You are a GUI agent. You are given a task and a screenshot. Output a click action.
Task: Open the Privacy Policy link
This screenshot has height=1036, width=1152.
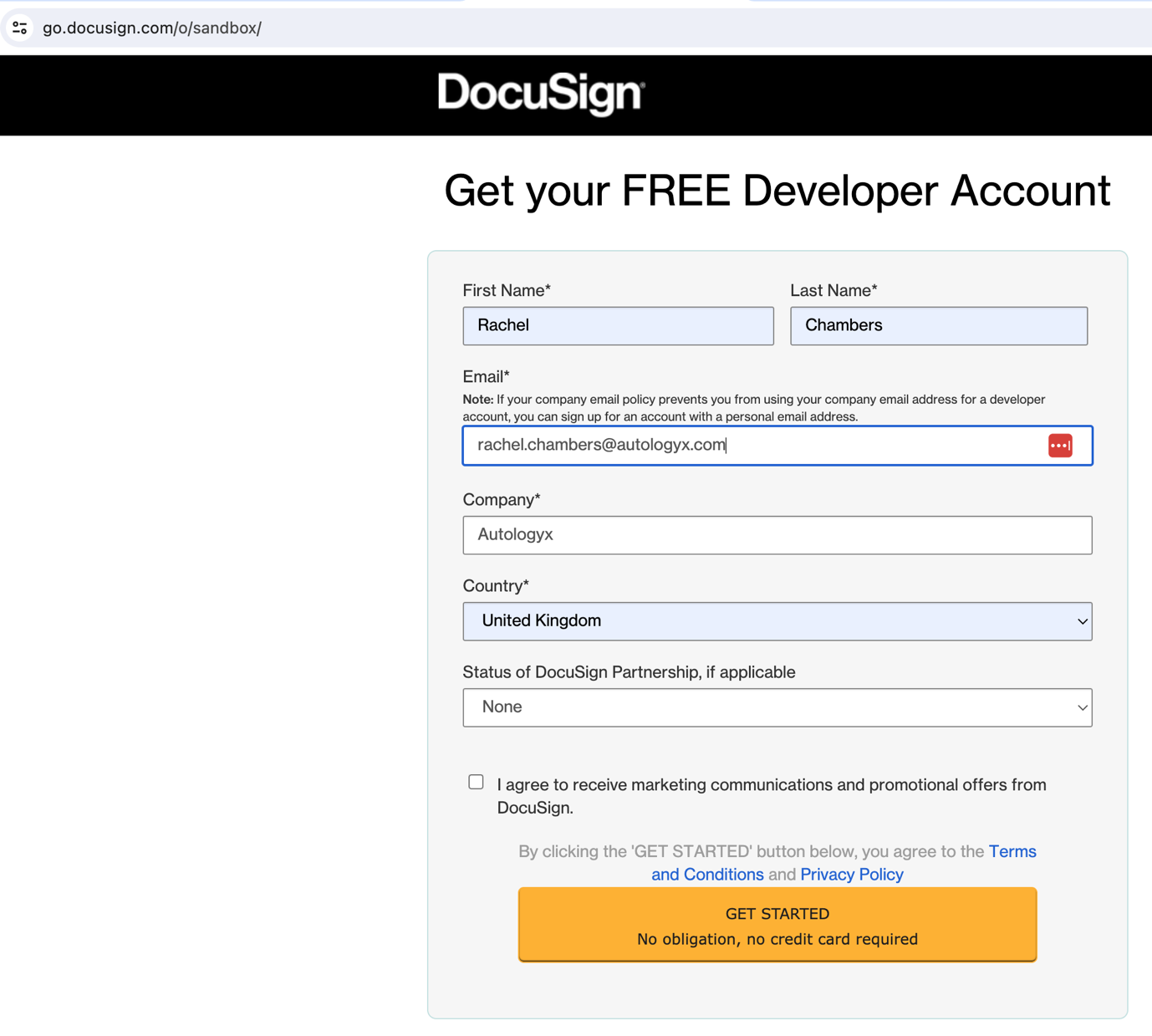[852, 875]
